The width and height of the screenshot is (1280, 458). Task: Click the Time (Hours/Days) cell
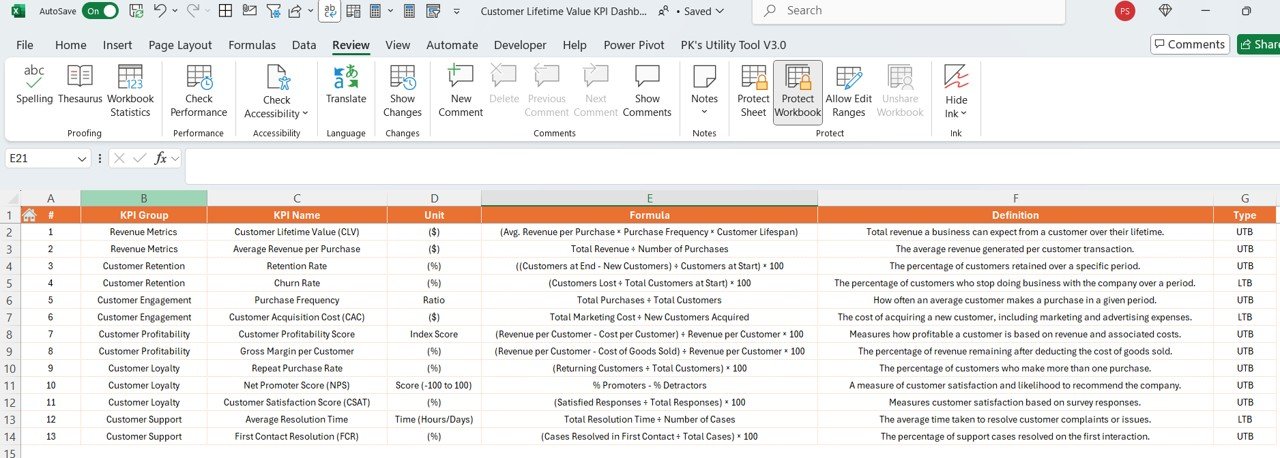(434, 419)
